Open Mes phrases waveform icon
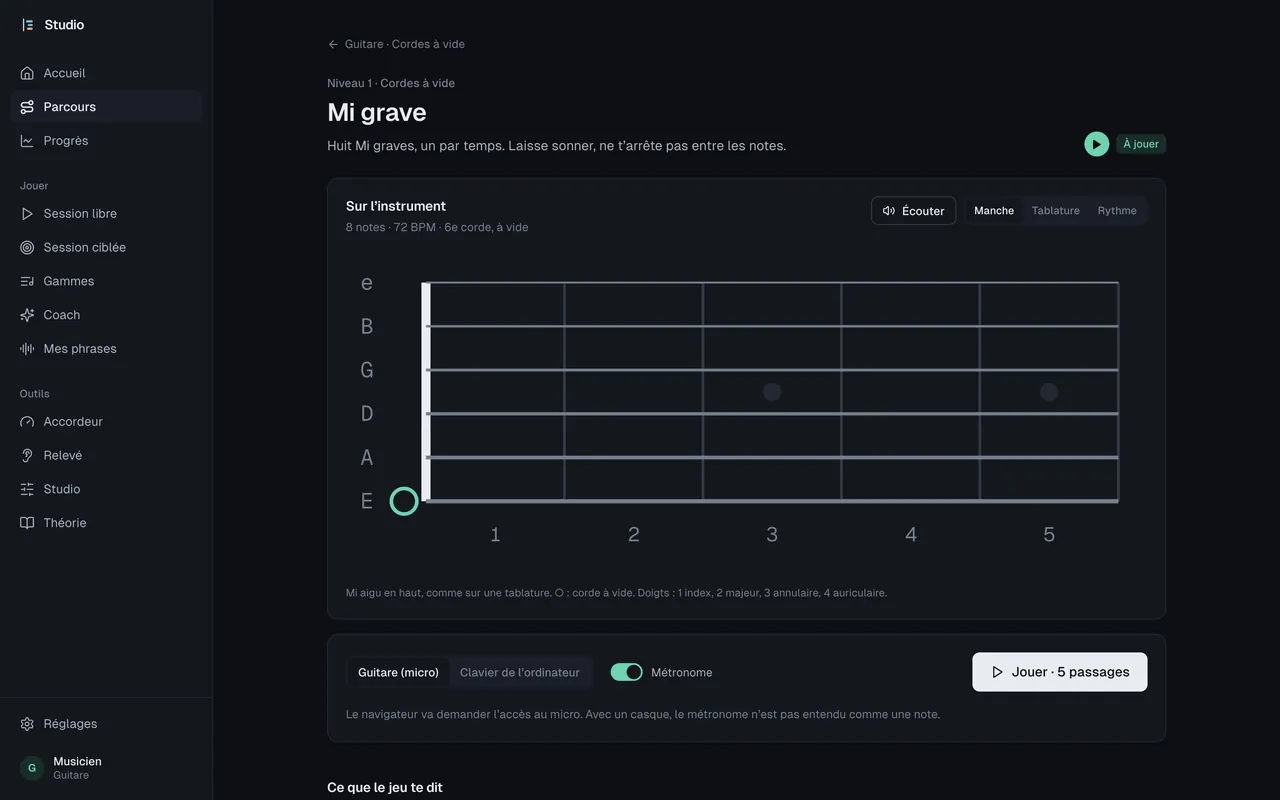Screen dimensions: 1280x800 tap(27, 349)
